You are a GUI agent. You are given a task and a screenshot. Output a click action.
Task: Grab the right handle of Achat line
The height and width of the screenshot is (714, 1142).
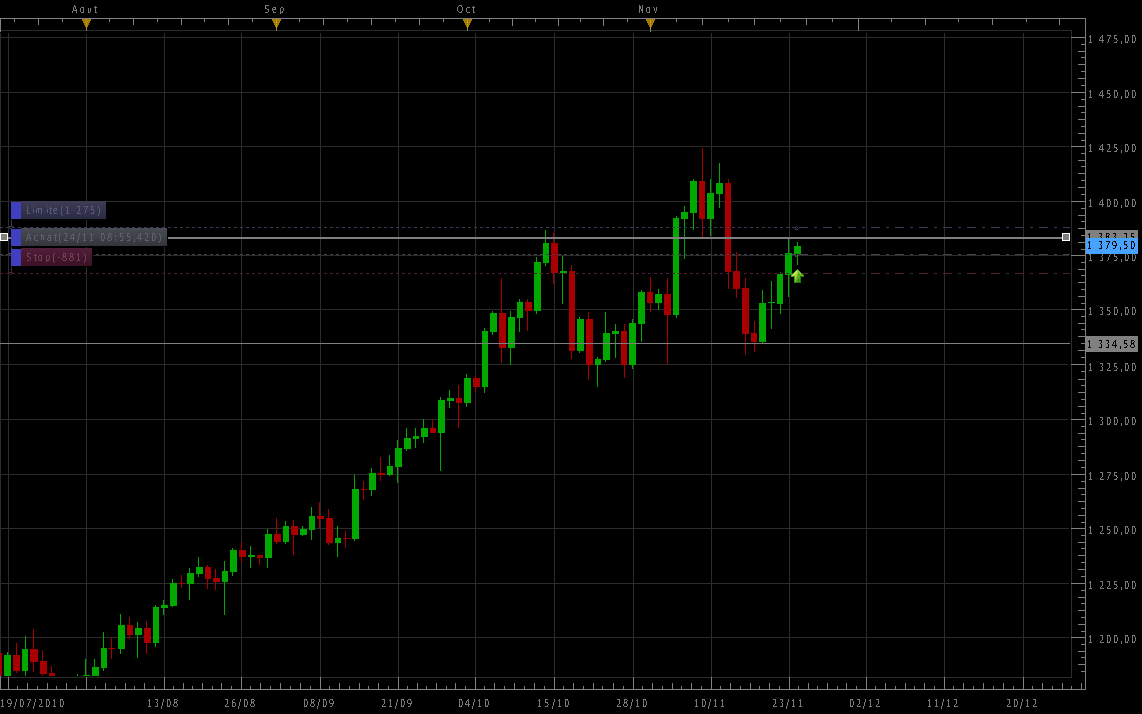point(1066,237)
